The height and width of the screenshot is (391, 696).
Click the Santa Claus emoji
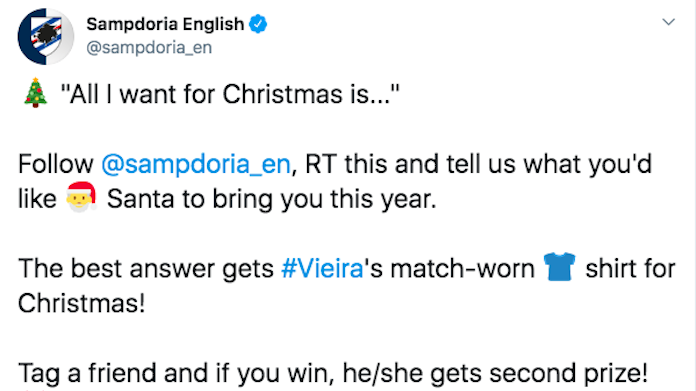tap(81, 197)
